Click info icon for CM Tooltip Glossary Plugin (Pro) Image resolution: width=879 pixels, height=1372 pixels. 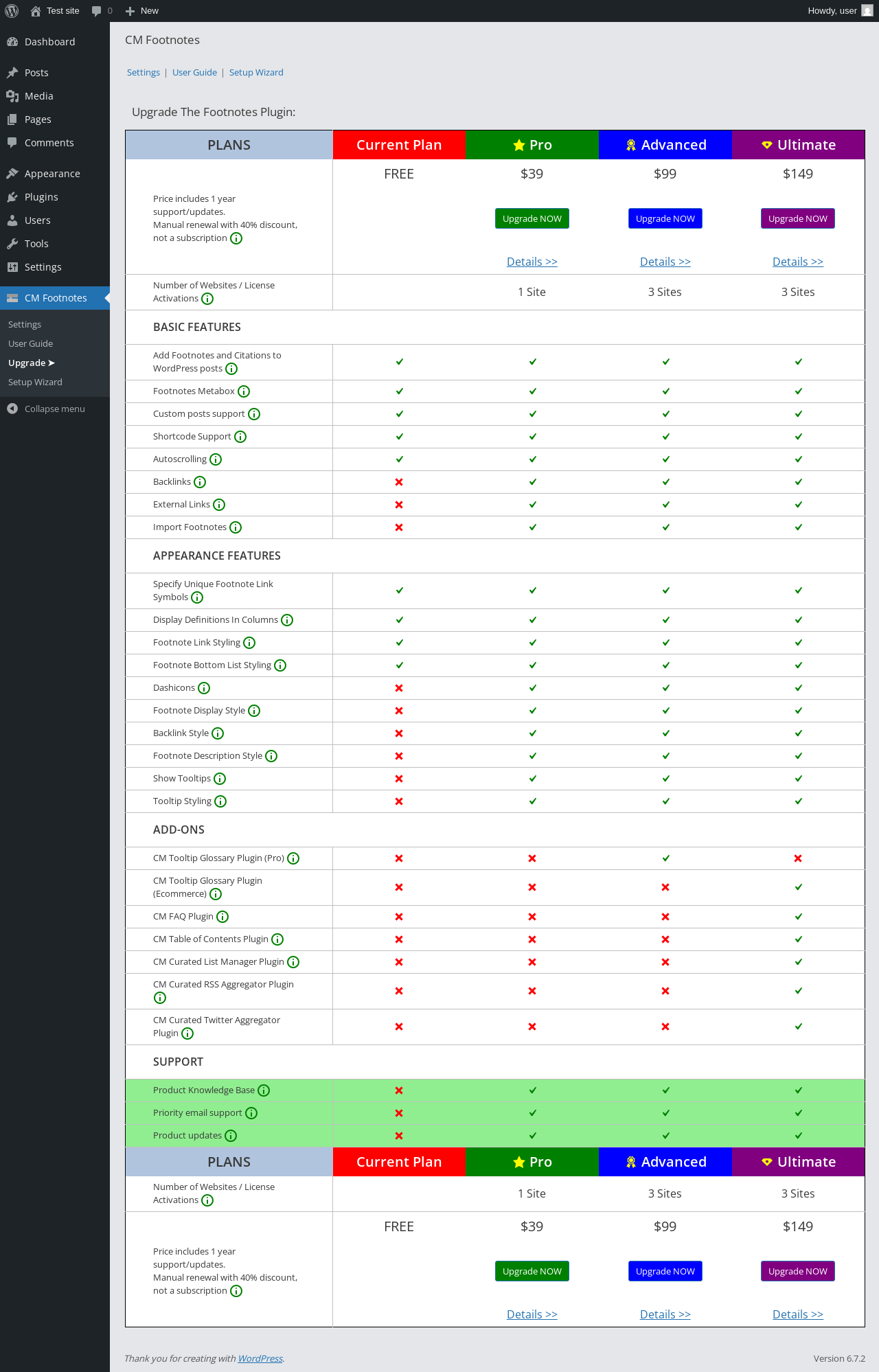[x=293, y=858]
